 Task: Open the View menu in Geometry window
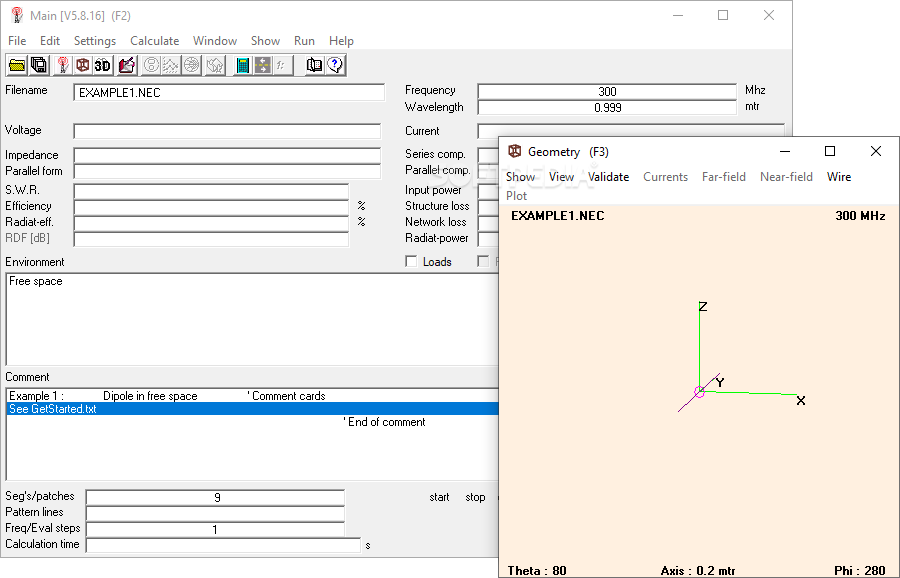[x=561, y=177]
